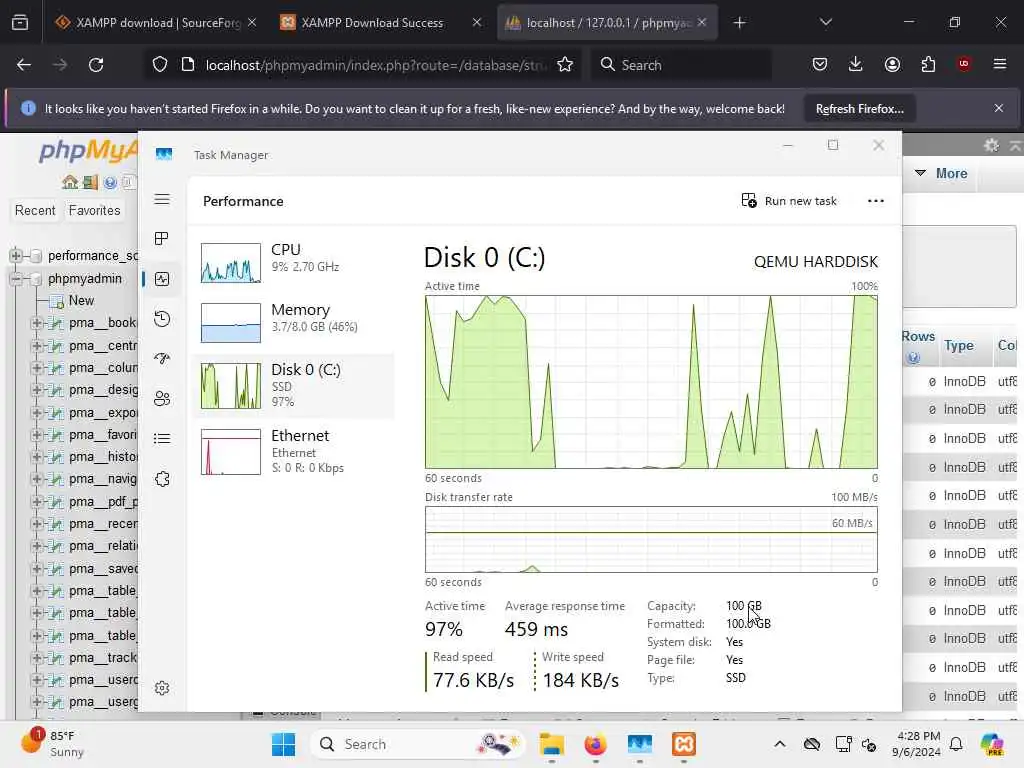Expand pma__column_info table node

click(x=37, y=368)
